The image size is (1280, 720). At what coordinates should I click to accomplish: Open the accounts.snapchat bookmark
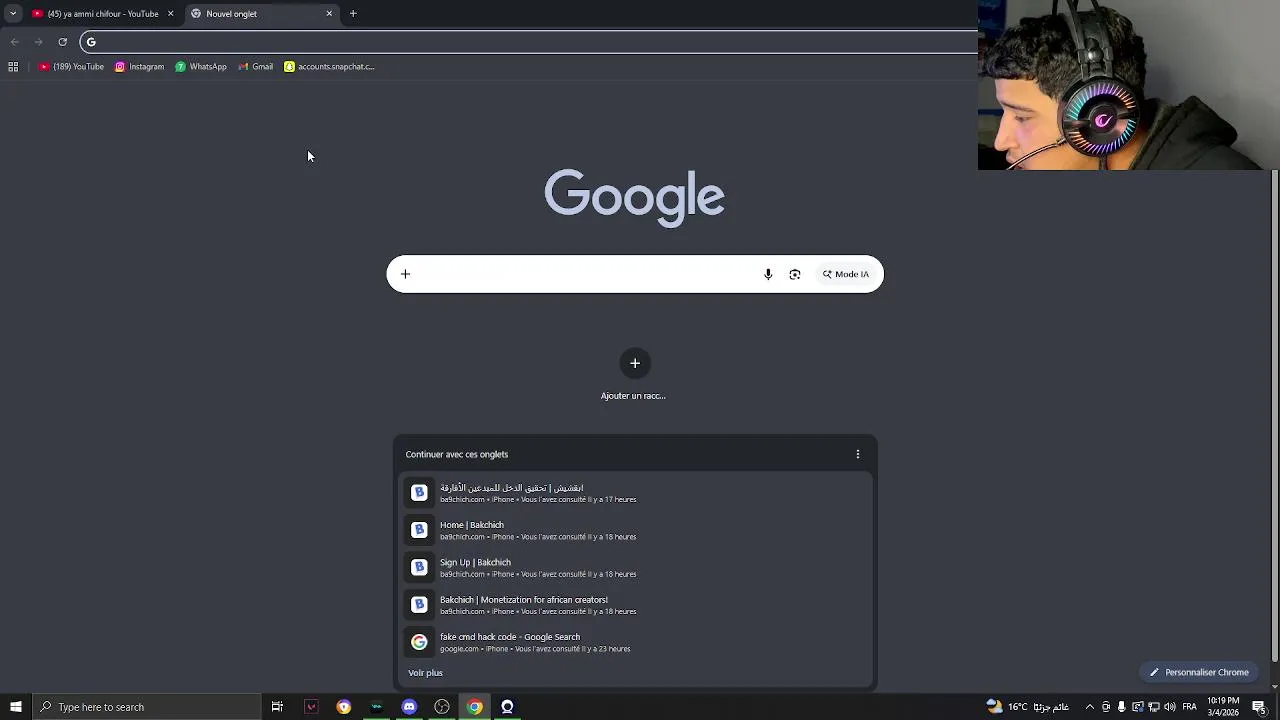pos(329,67)
